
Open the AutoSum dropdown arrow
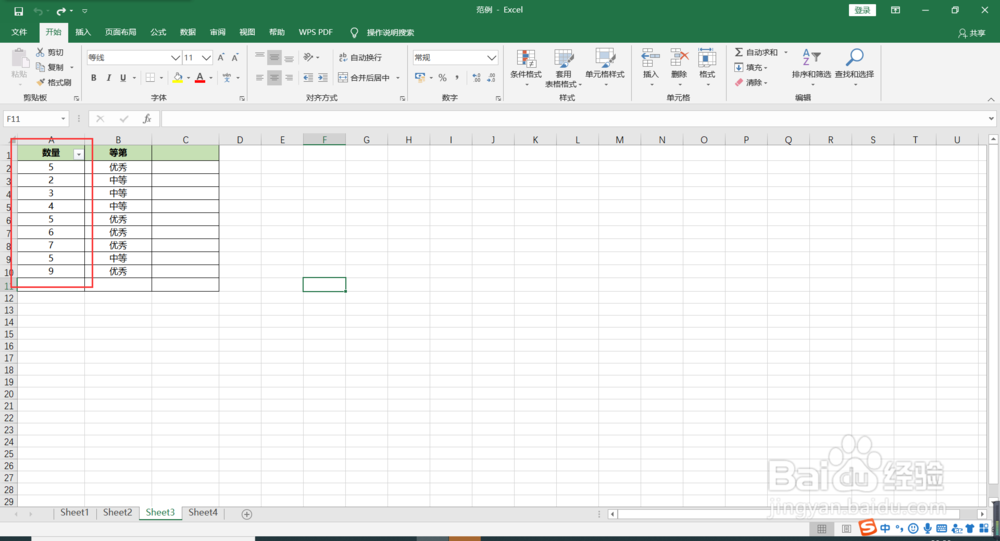(786, 52)
